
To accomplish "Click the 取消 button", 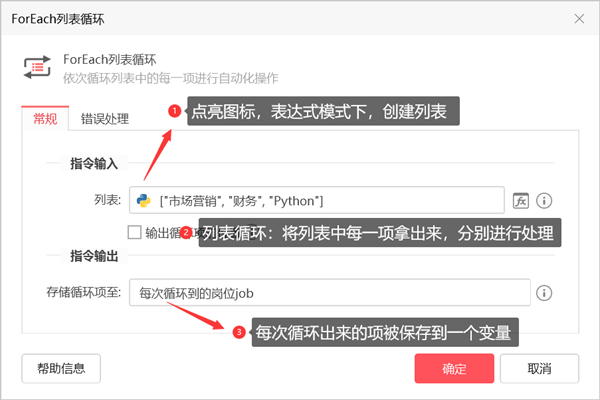I will tap(539, 369).
